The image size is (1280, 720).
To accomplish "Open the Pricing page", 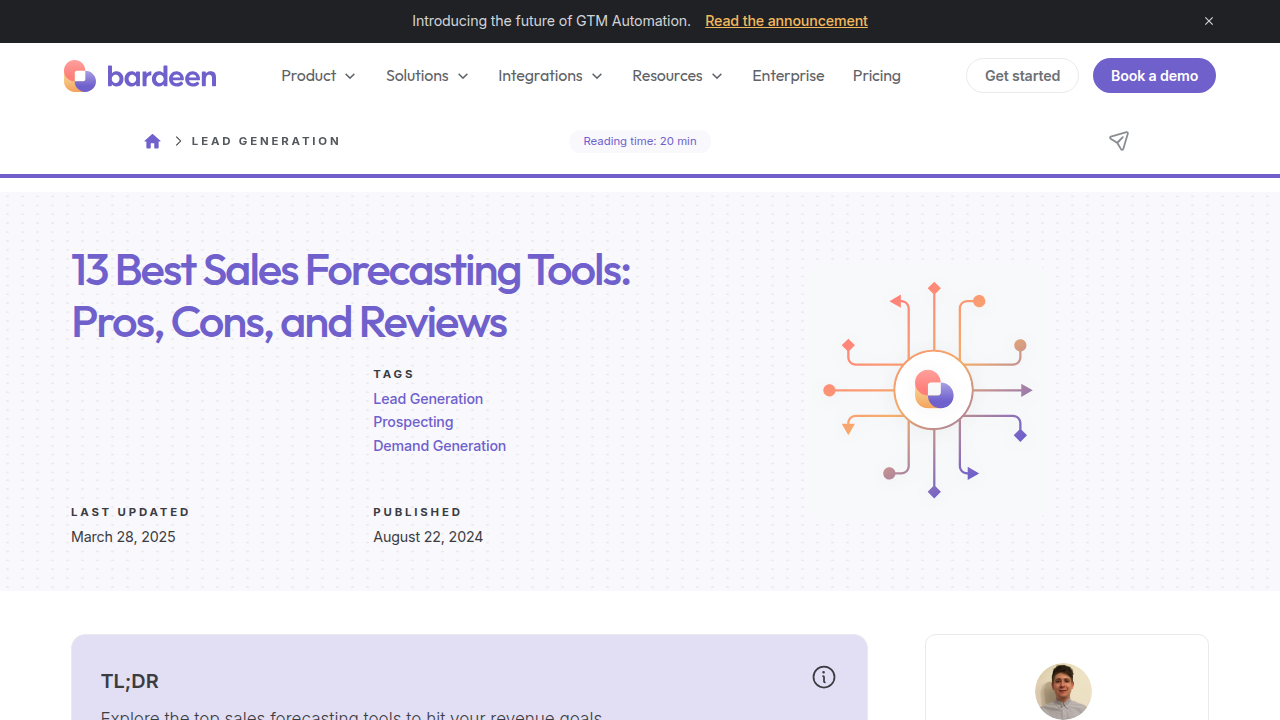I will [877, 76].
